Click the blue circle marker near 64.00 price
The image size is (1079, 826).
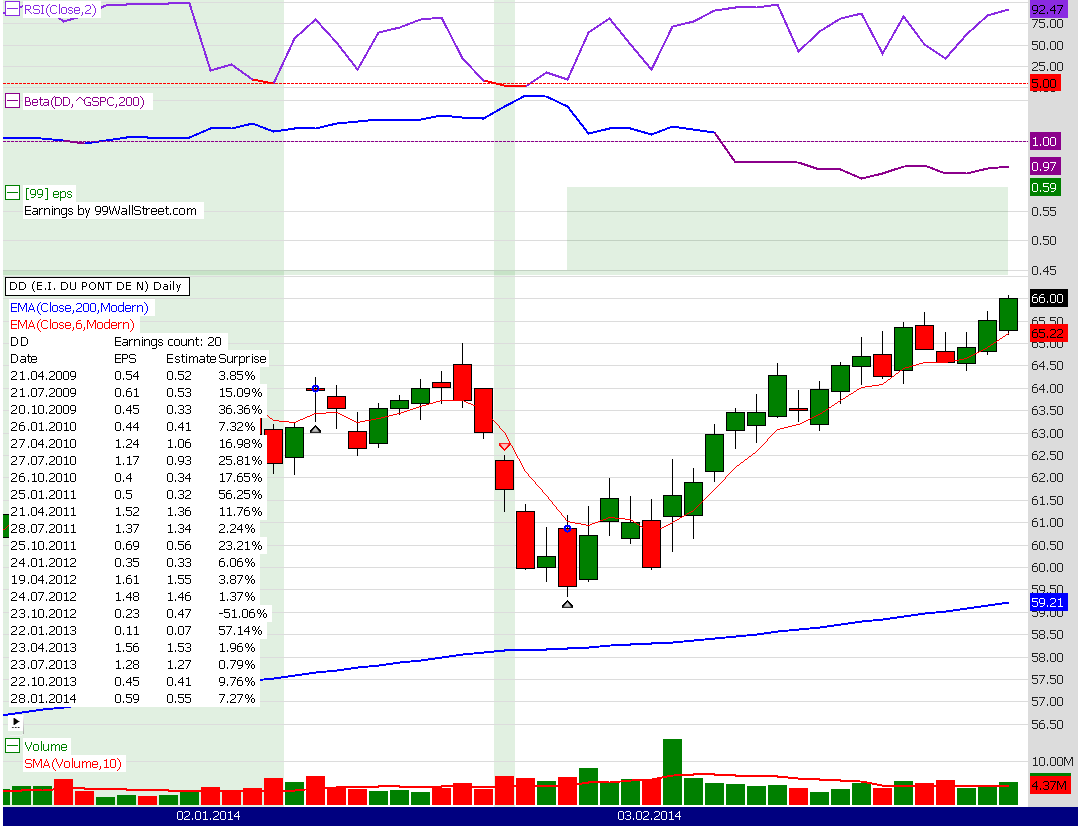coord(315,388)
